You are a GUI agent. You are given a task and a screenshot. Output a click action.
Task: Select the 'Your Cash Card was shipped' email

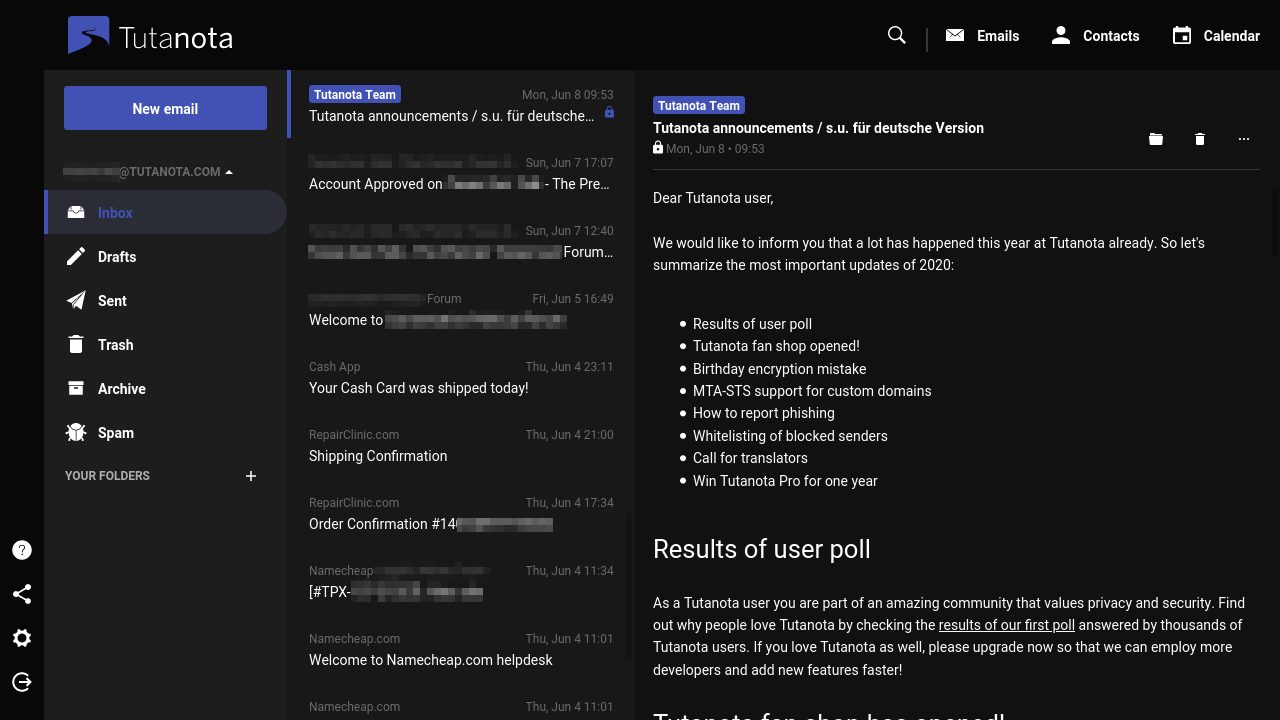click(460, 378)
